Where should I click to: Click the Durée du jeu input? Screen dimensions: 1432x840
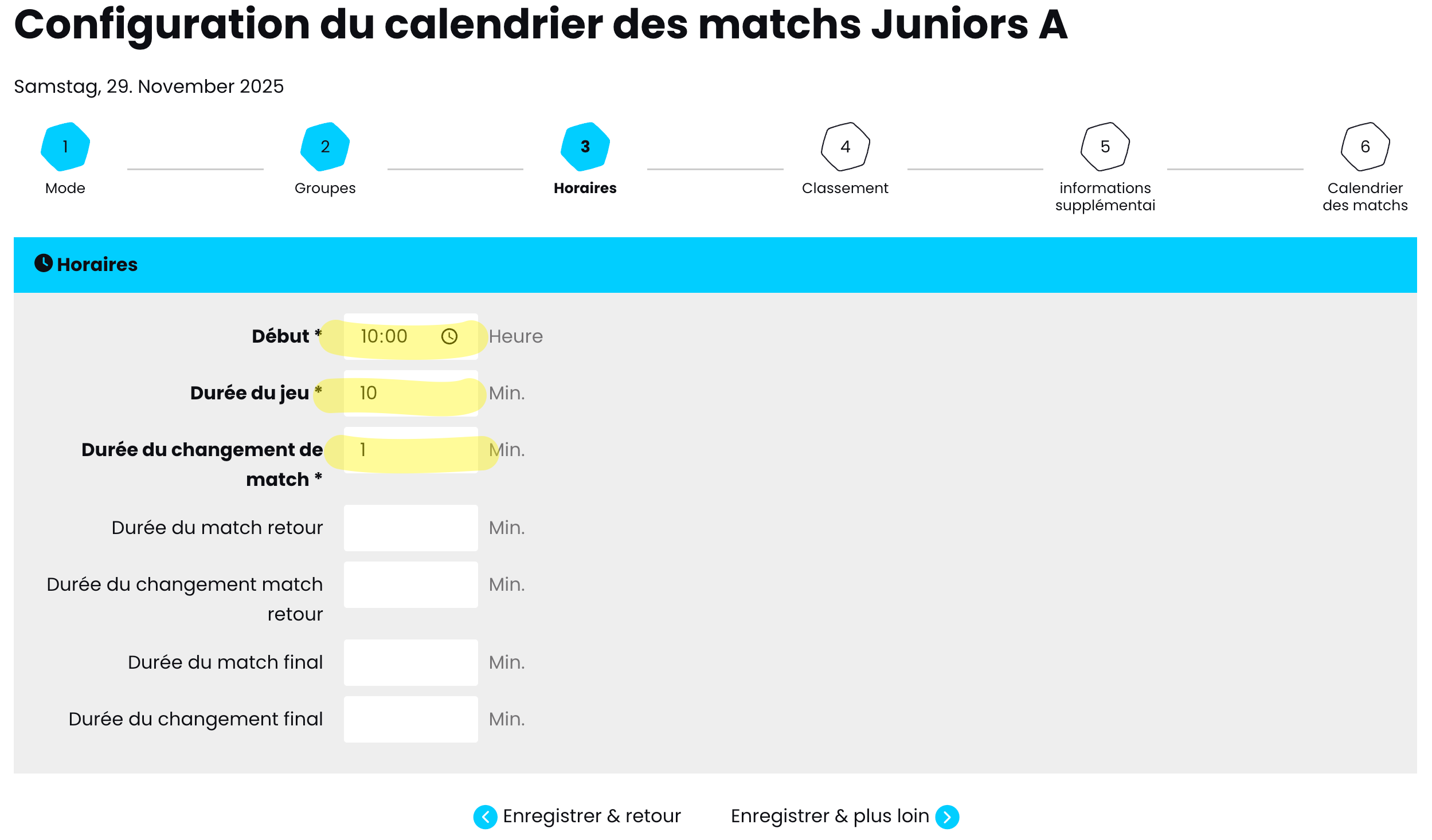pos(410,393)
